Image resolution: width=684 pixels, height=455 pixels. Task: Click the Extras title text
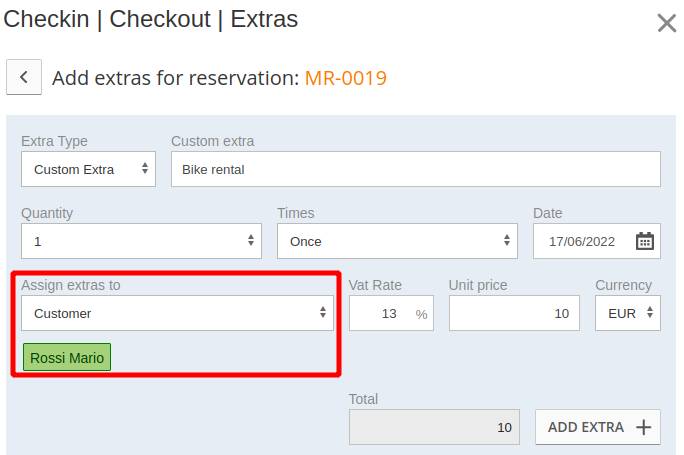(x=264, y=19)
